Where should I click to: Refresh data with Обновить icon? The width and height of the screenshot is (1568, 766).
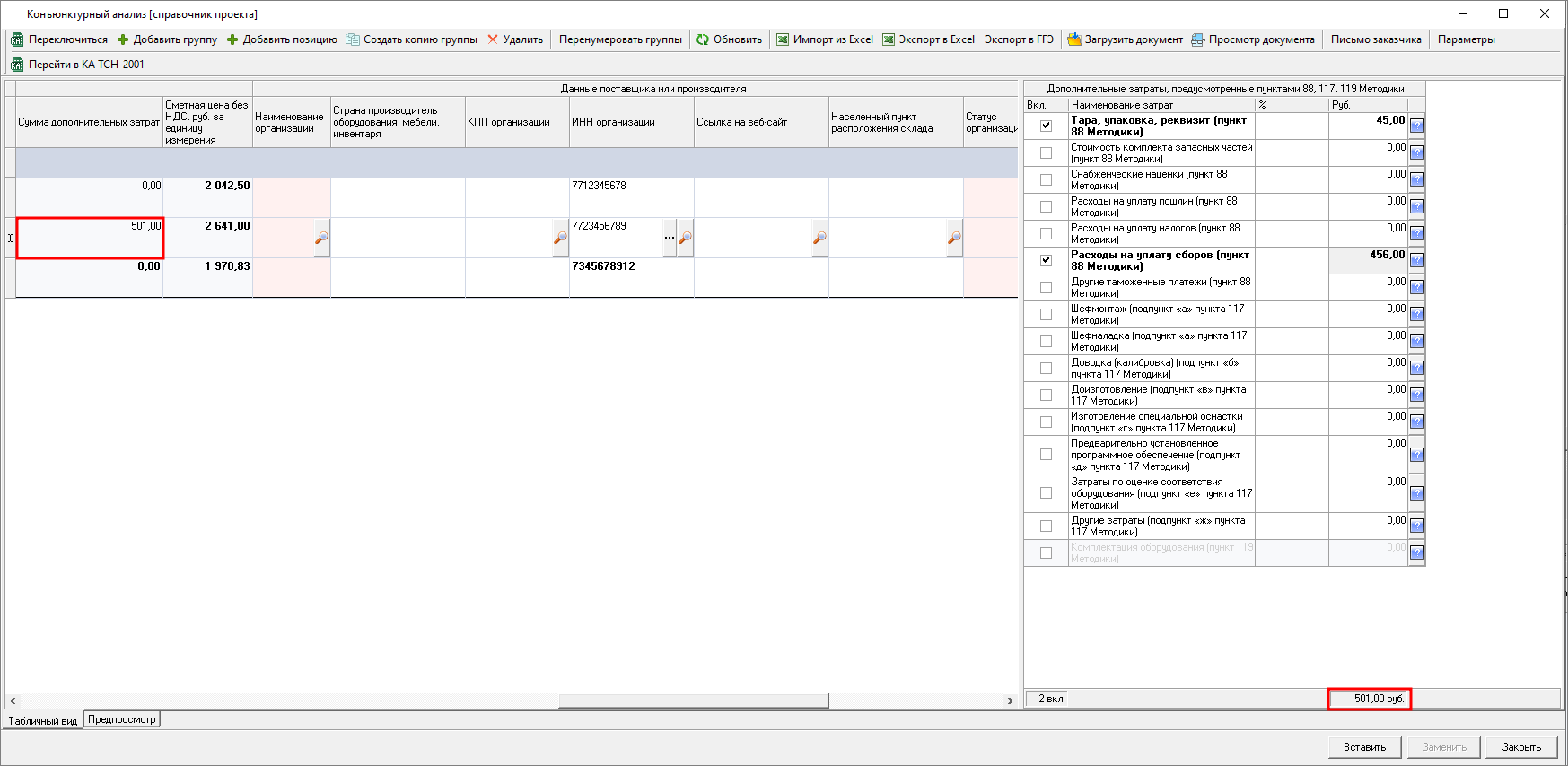click(703, 39)
